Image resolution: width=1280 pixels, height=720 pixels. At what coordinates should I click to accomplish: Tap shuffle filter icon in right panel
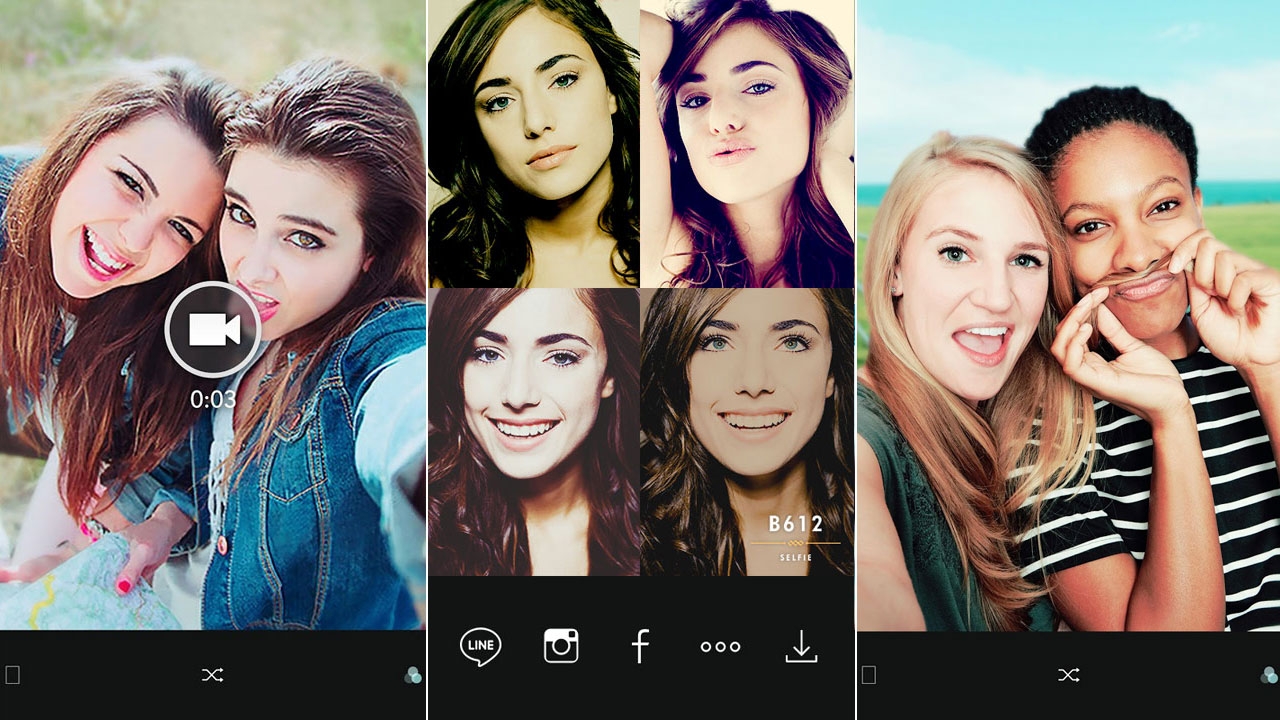(x=1068, y=675)
